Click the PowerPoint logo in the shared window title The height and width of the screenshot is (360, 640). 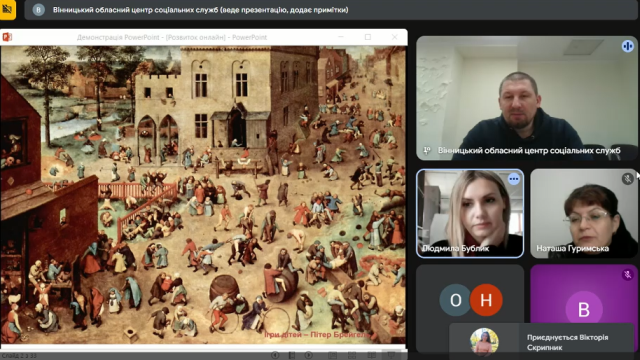(x=7, y=37)
